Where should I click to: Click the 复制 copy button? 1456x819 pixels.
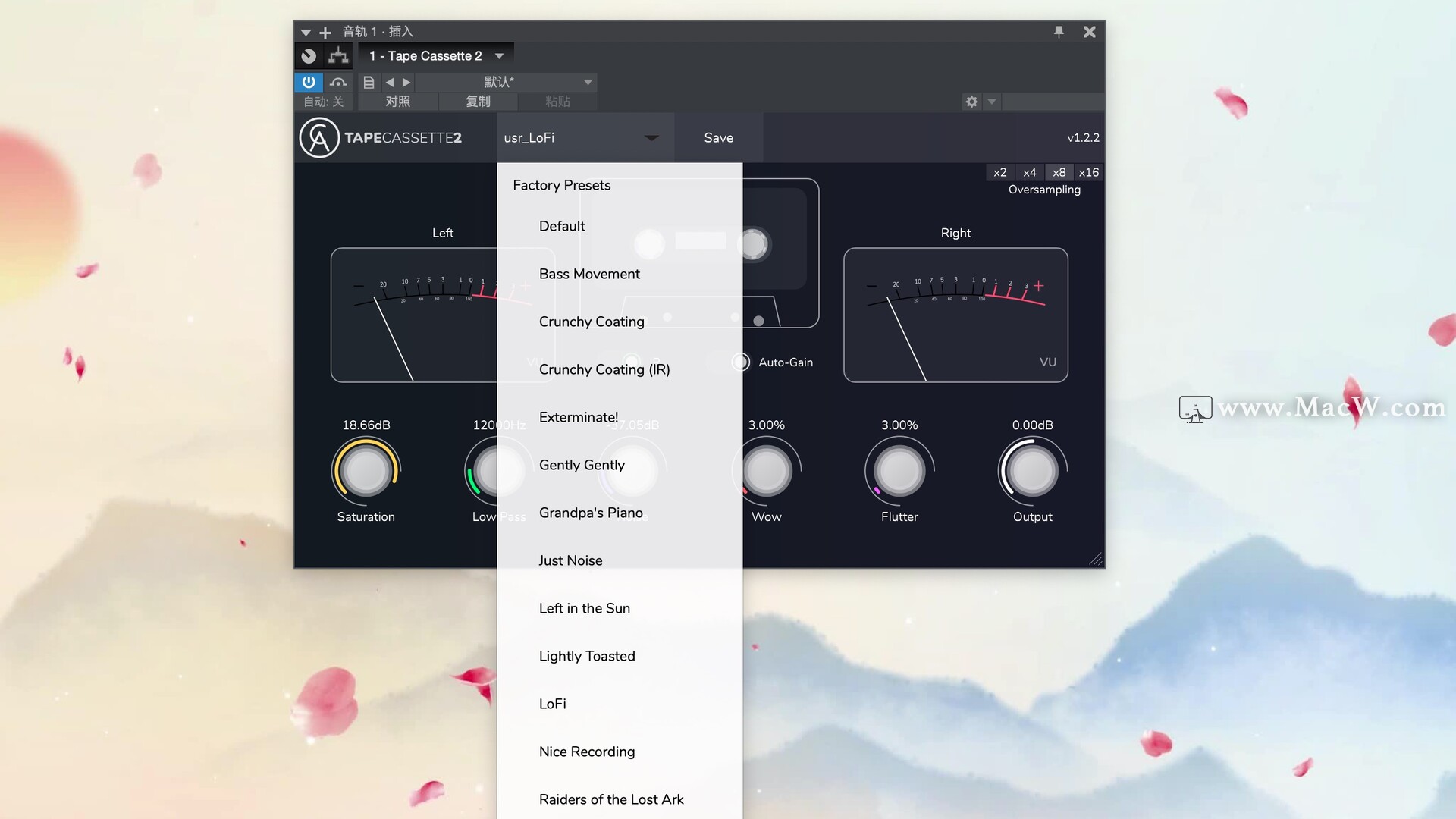click(478, 101)
